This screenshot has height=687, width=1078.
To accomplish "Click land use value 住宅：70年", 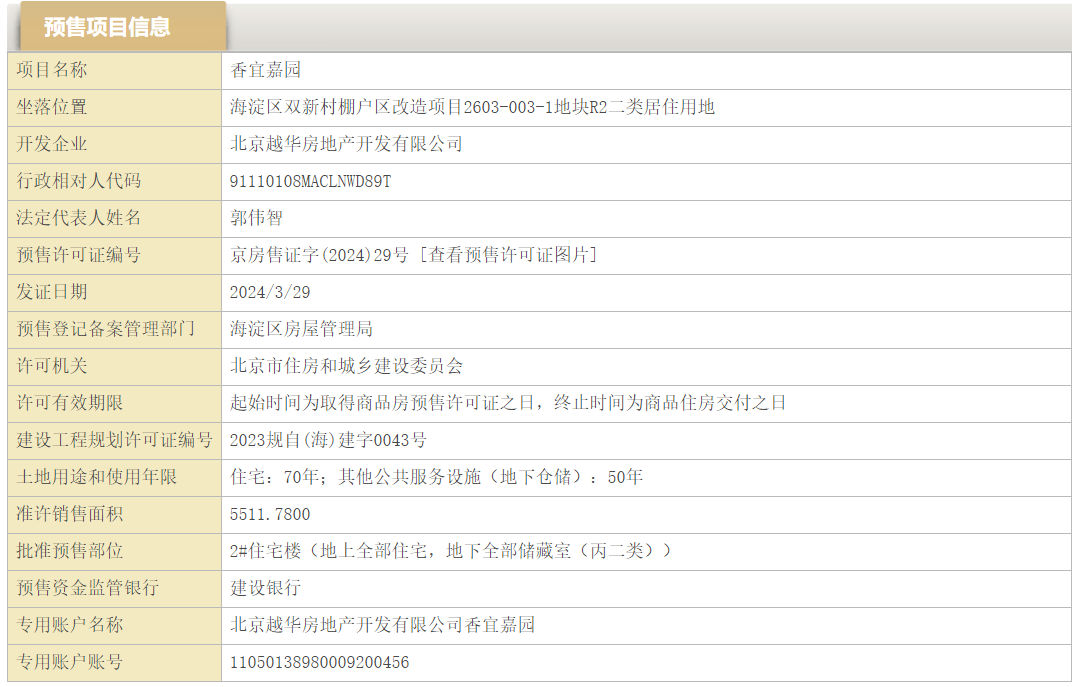I will pos(274,477).
